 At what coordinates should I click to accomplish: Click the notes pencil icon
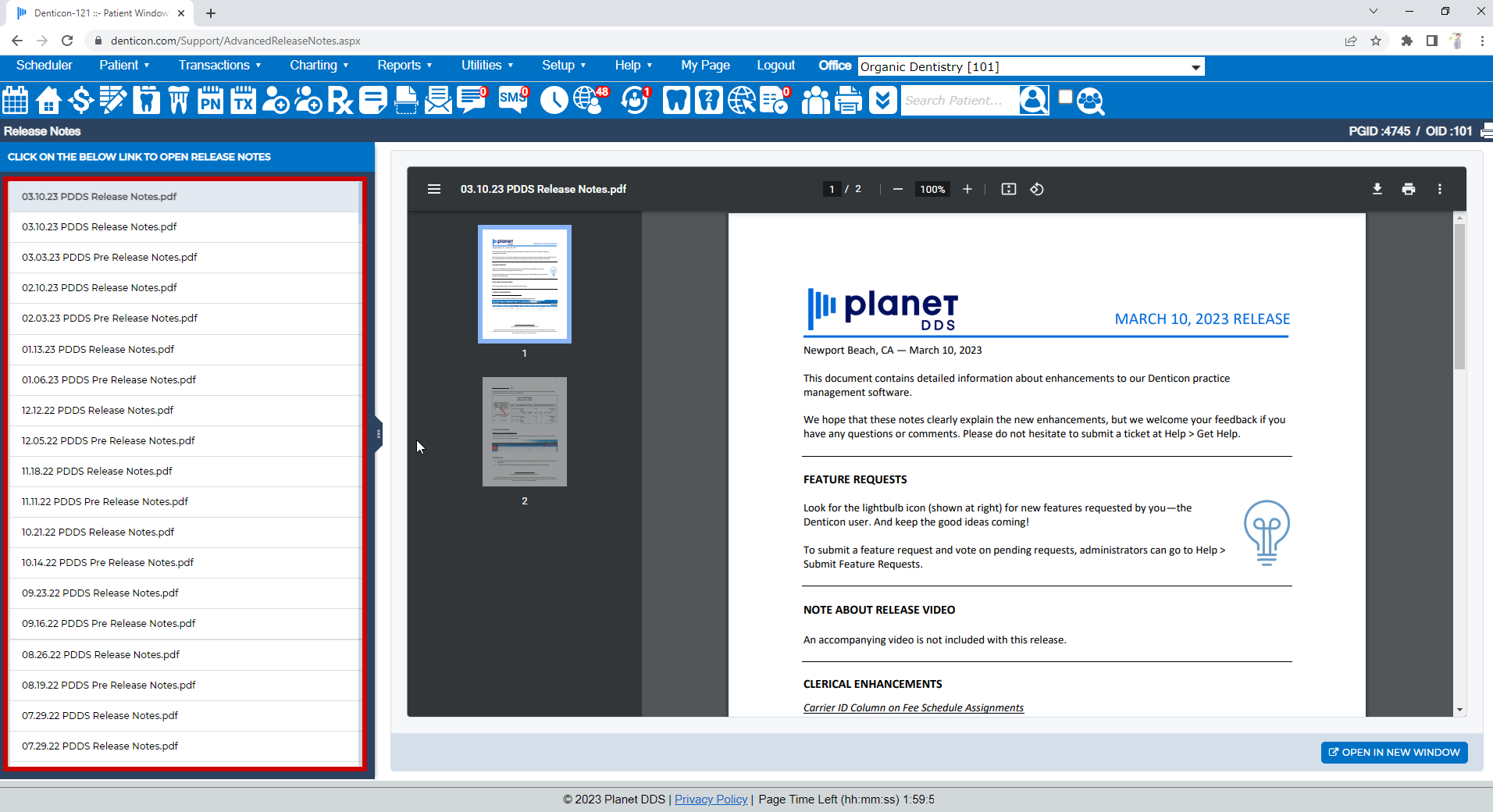(113, 101)
